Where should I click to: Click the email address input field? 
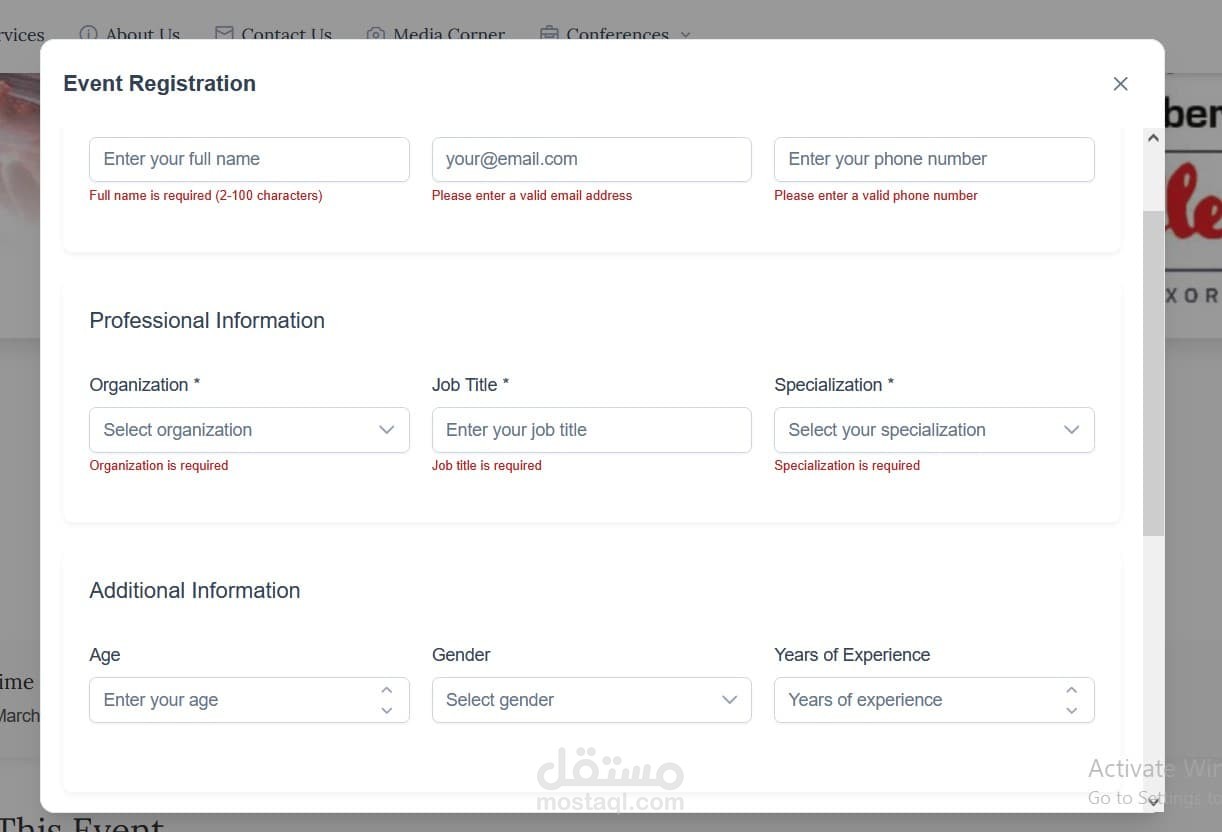[x=591, y=159]
